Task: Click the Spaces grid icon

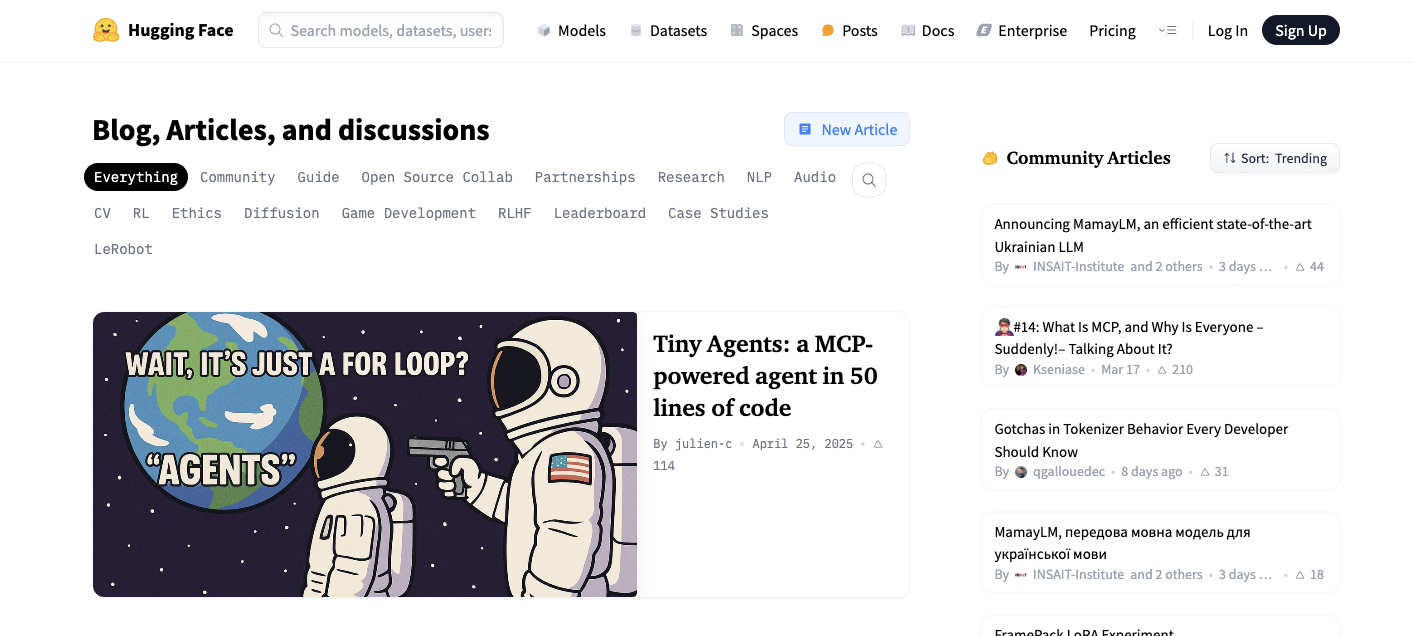Action: pos(737,31)
